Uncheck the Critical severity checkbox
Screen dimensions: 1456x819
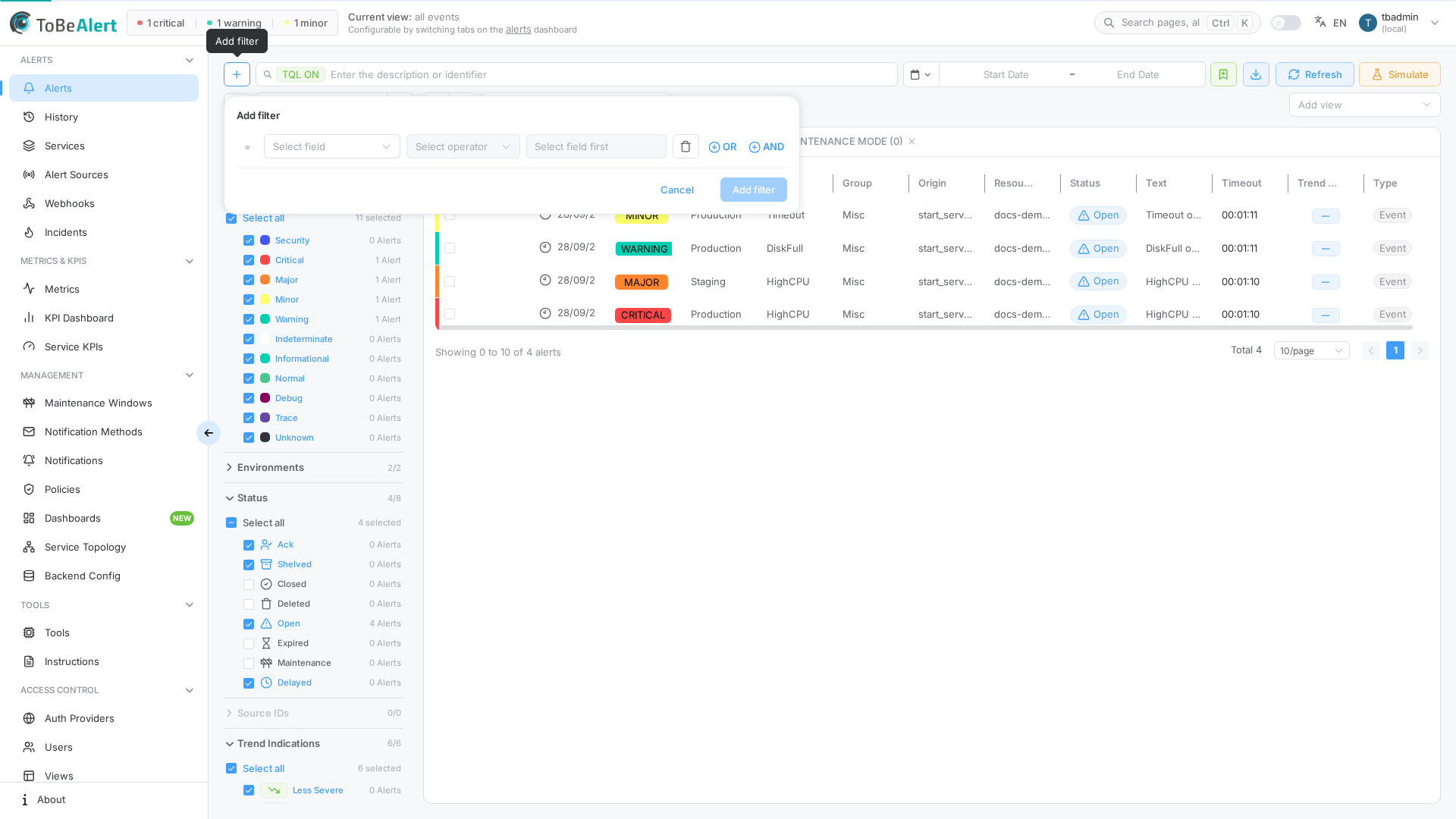click(249, 260)
